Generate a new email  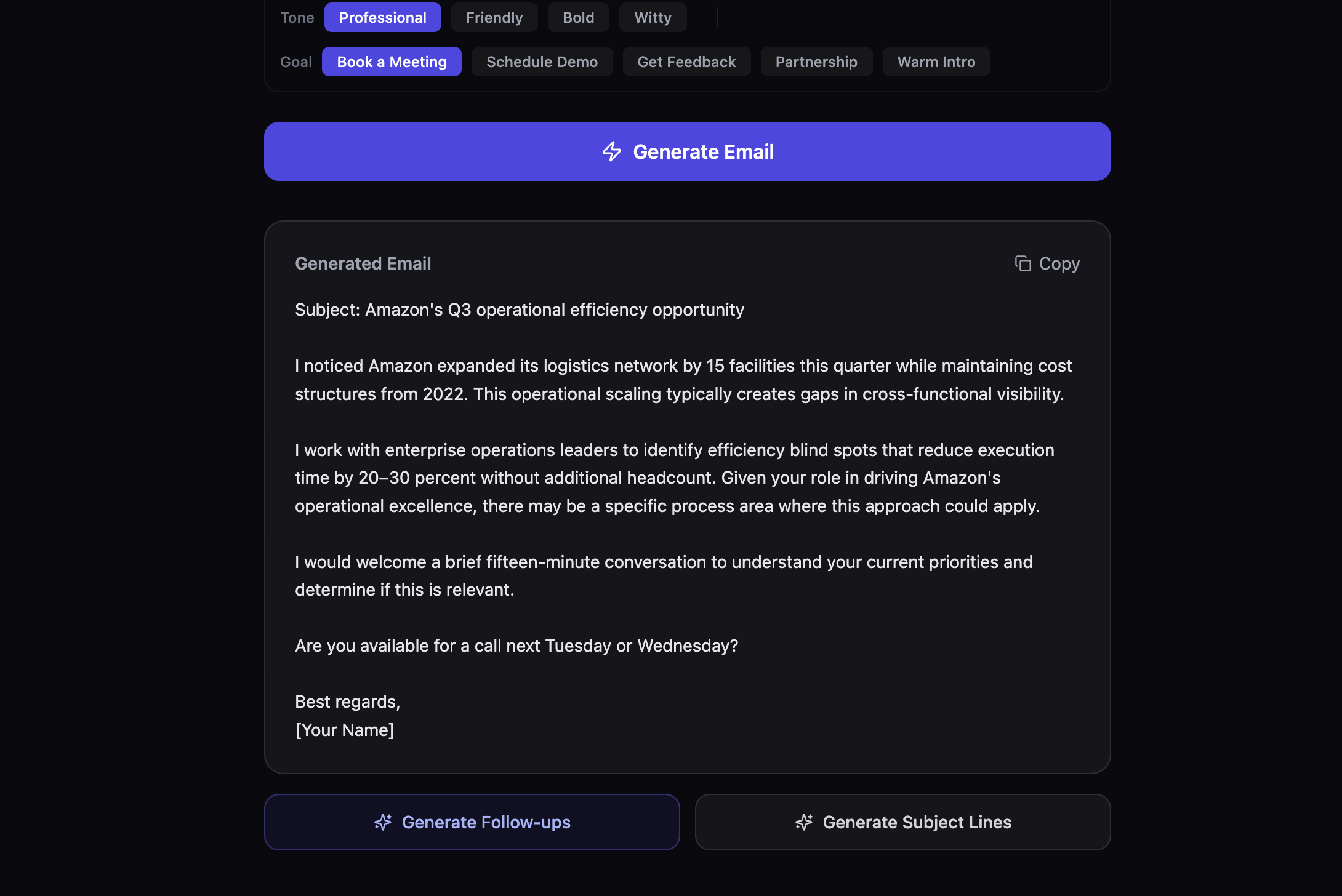click(x=686, y=151)
